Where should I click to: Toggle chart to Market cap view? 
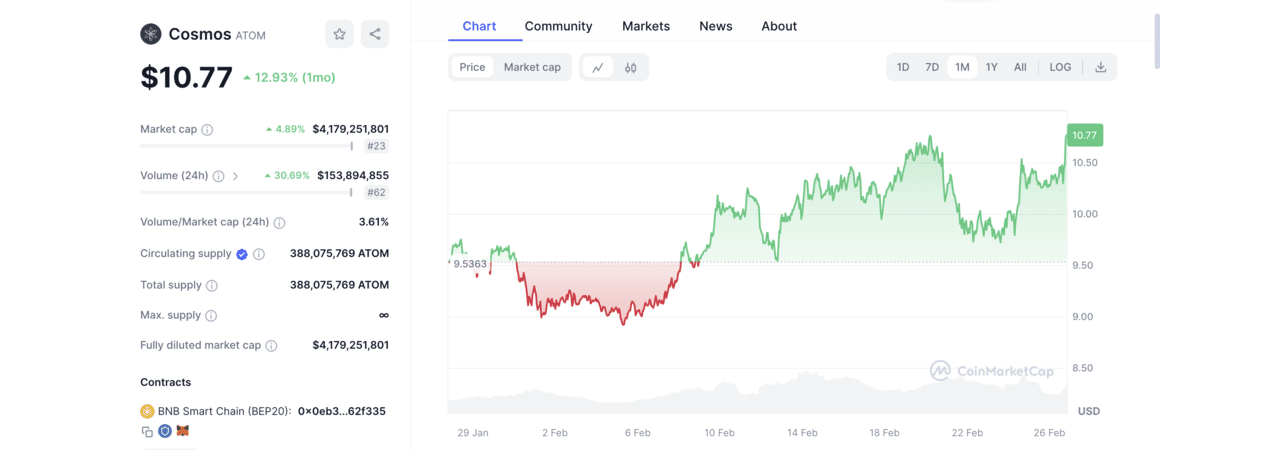pyautogui.click(x=532, y=67)
